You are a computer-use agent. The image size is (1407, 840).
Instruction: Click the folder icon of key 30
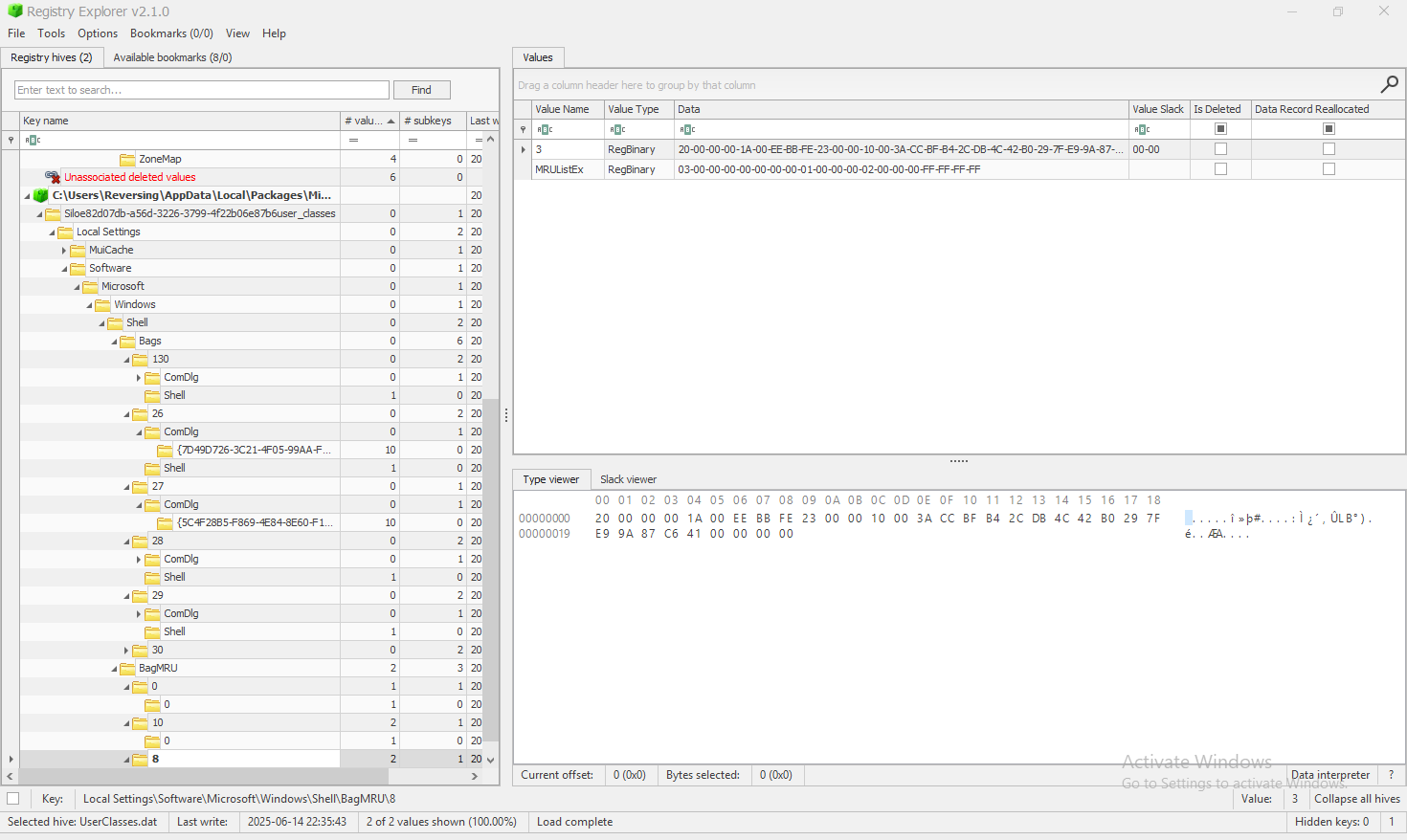(140, 650)
